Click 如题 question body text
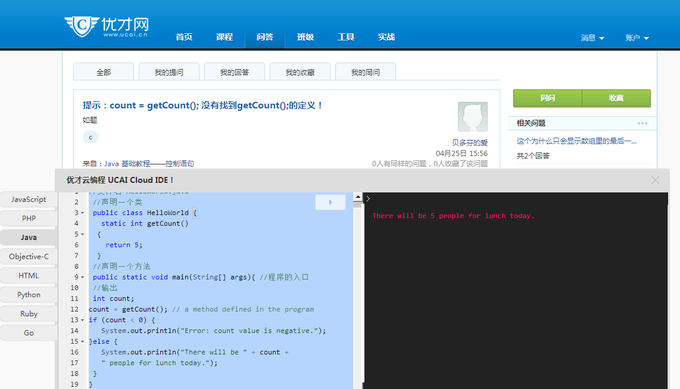This screenshot has width=680, height=389. 90,120
